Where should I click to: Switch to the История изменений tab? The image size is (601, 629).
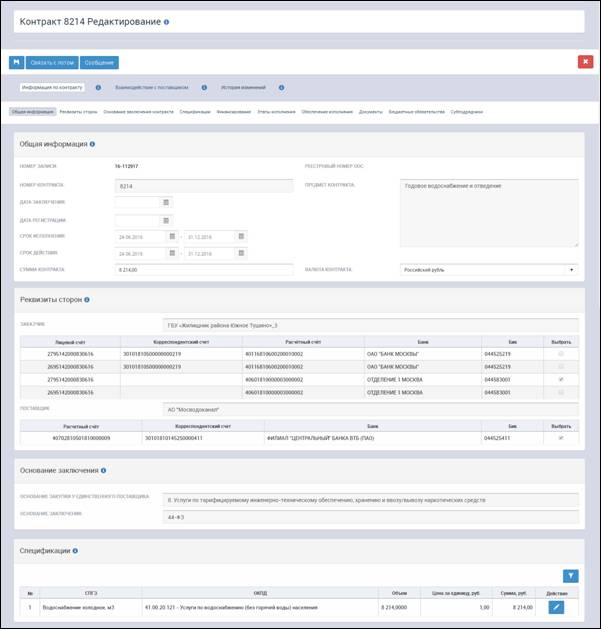coord(243,87)
